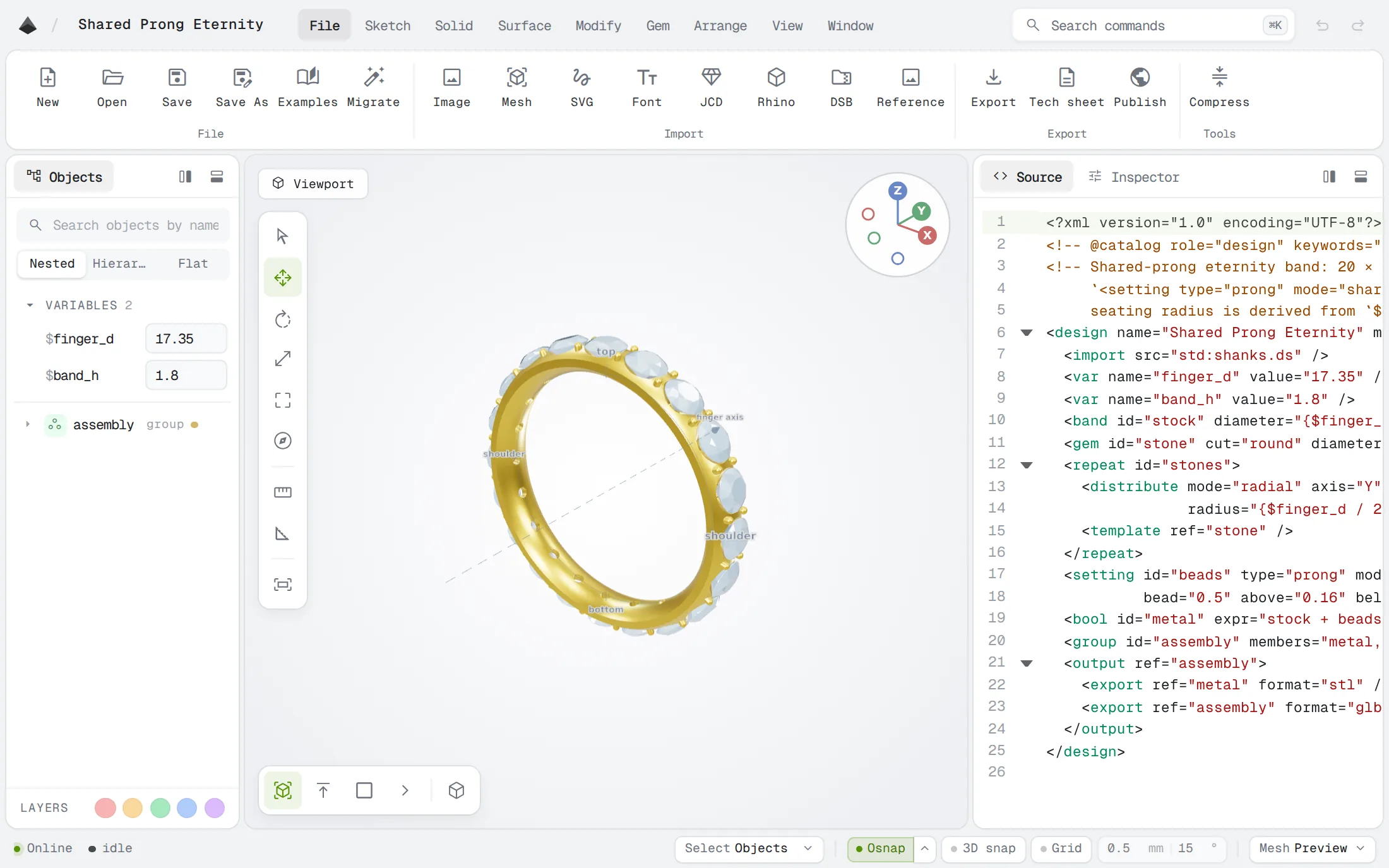Click the Export button
The height and width of the screenshot is (868, 1389).
click(x=993, y=88)
